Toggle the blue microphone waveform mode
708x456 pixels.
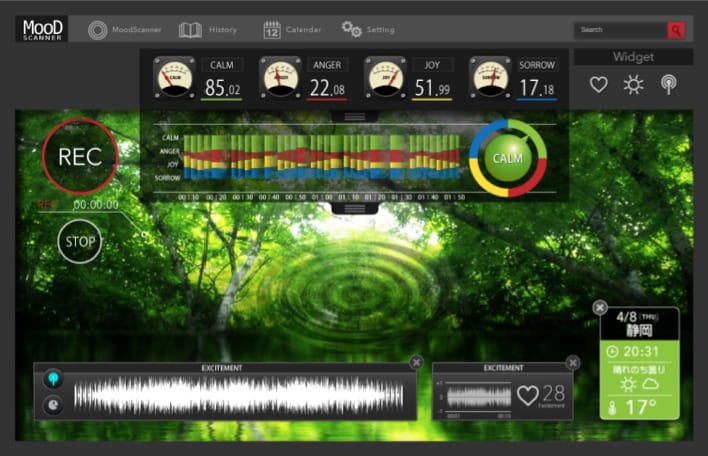(x=53, y=379)
